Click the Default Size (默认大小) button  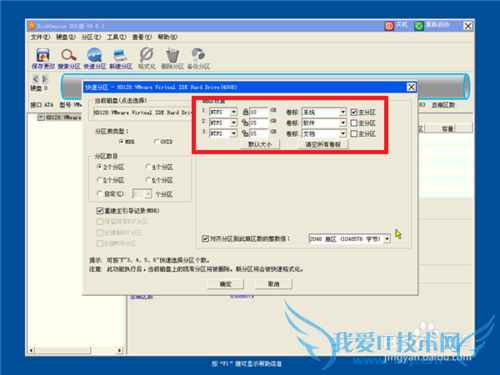click(x=260, y=144)
